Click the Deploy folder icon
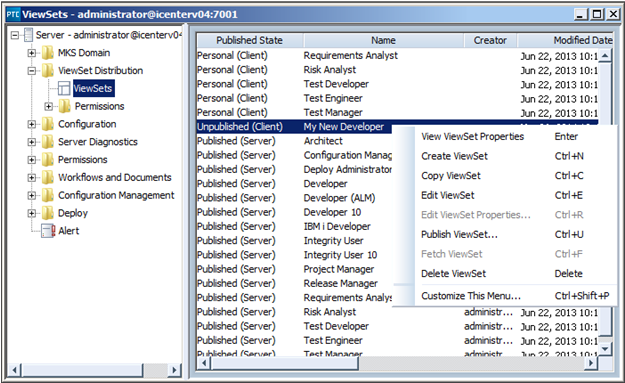 point(48,213)
